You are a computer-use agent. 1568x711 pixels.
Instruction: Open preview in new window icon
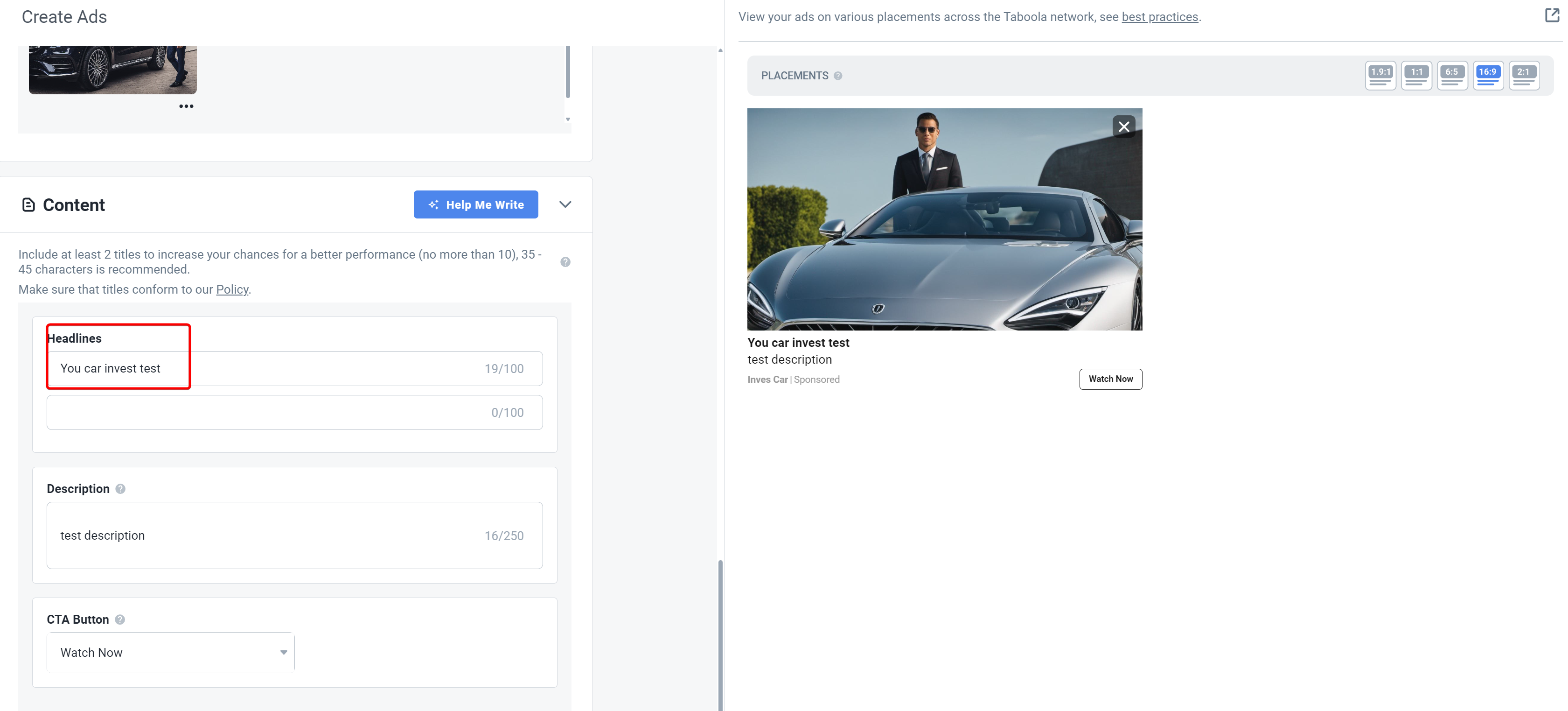pos(1552,16)
